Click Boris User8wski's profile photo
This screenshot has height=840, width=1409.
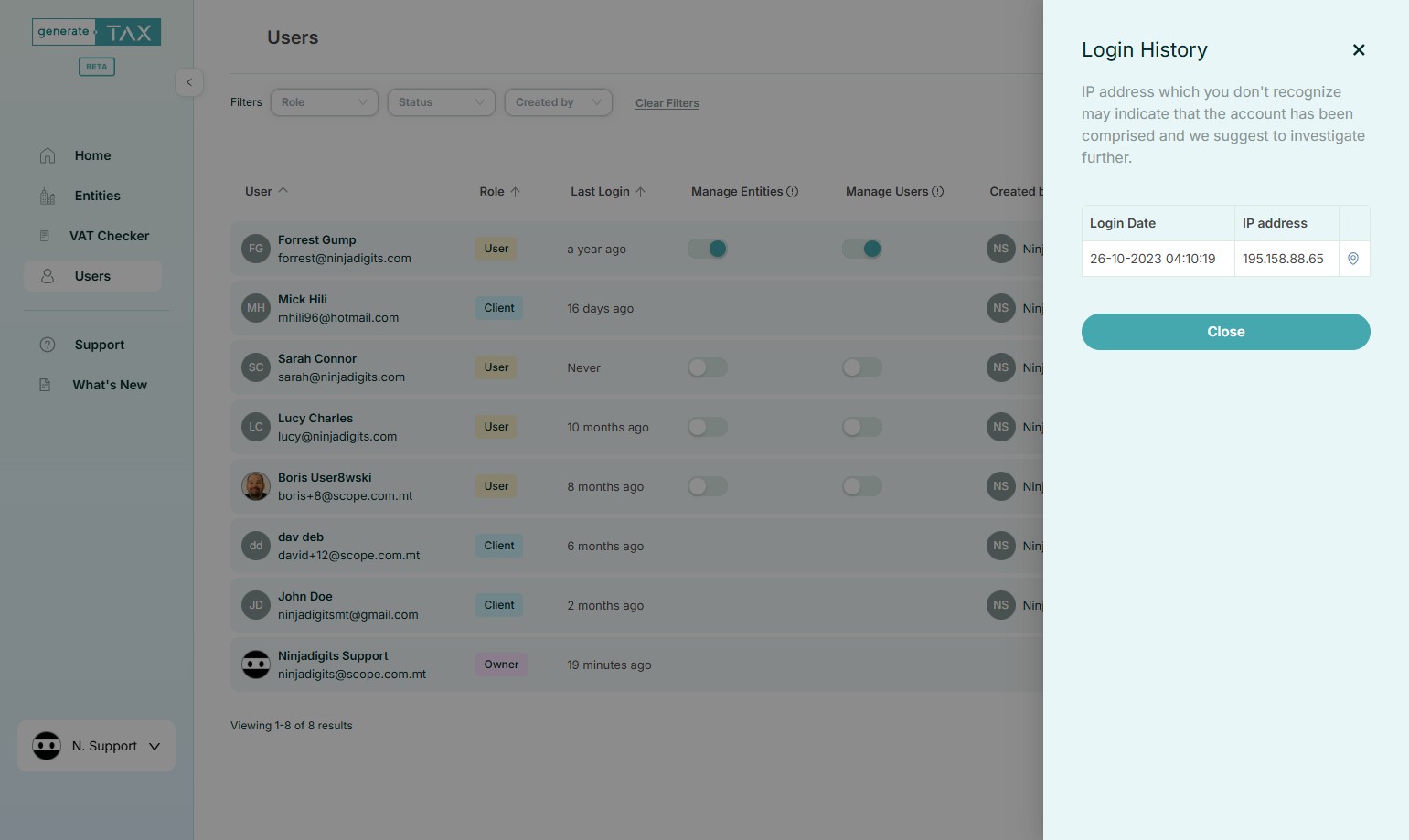coord(256,486)
